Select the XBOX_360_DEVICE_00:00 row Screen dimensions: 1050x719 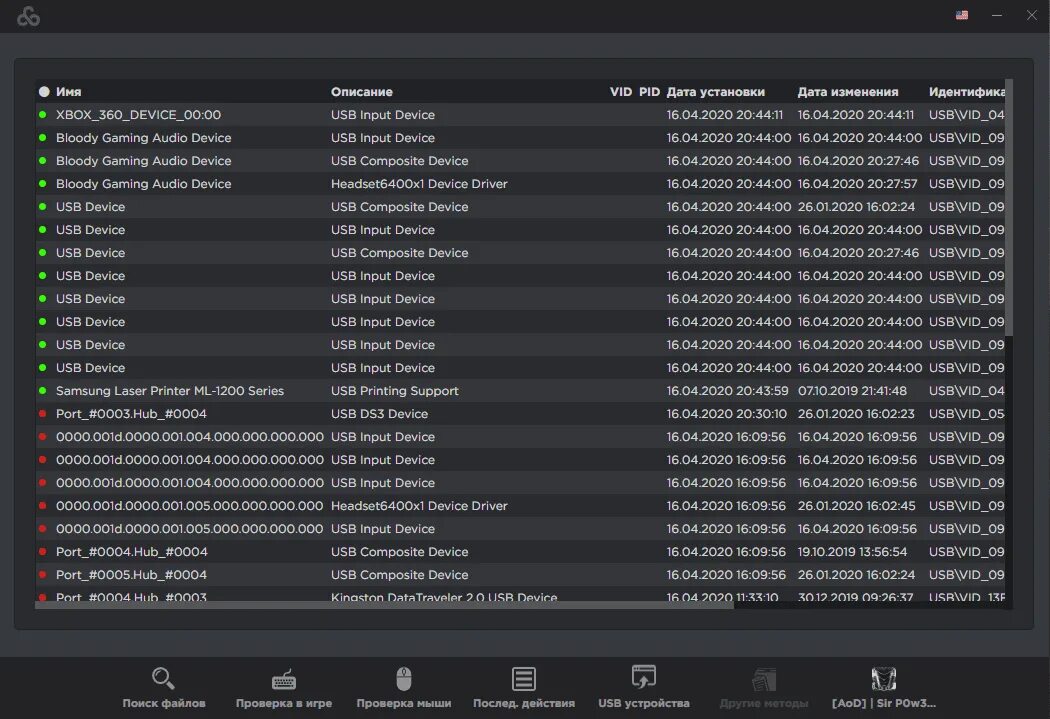[520, 114]
